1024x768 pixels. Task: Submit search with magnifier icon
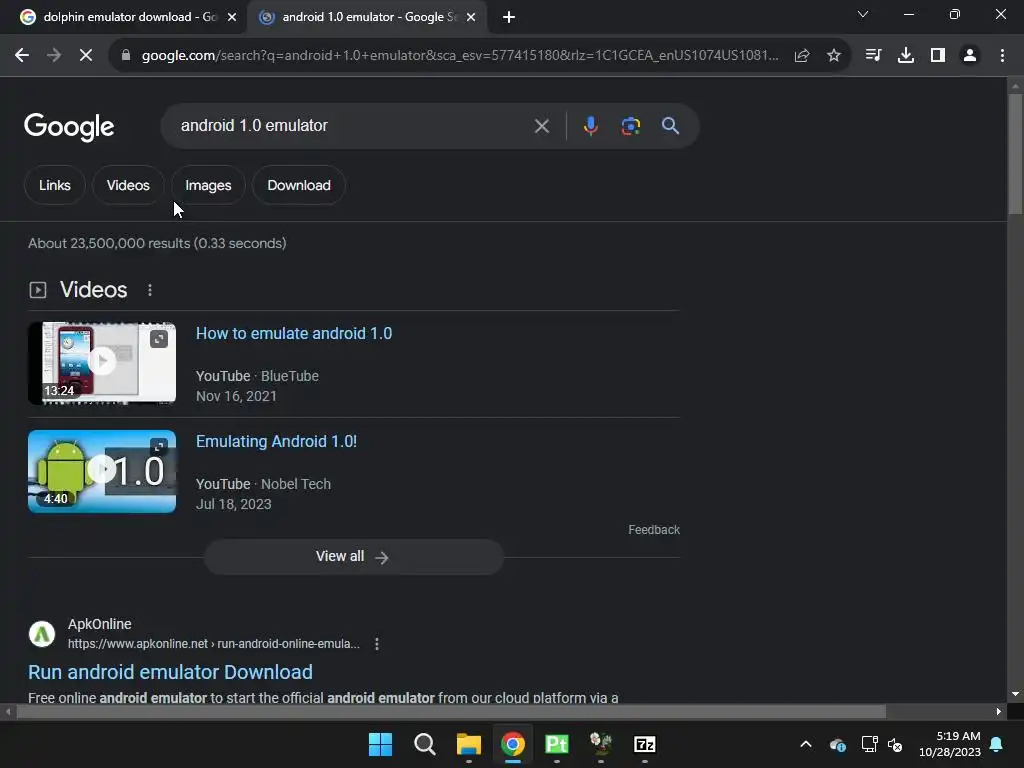[670, 126]
